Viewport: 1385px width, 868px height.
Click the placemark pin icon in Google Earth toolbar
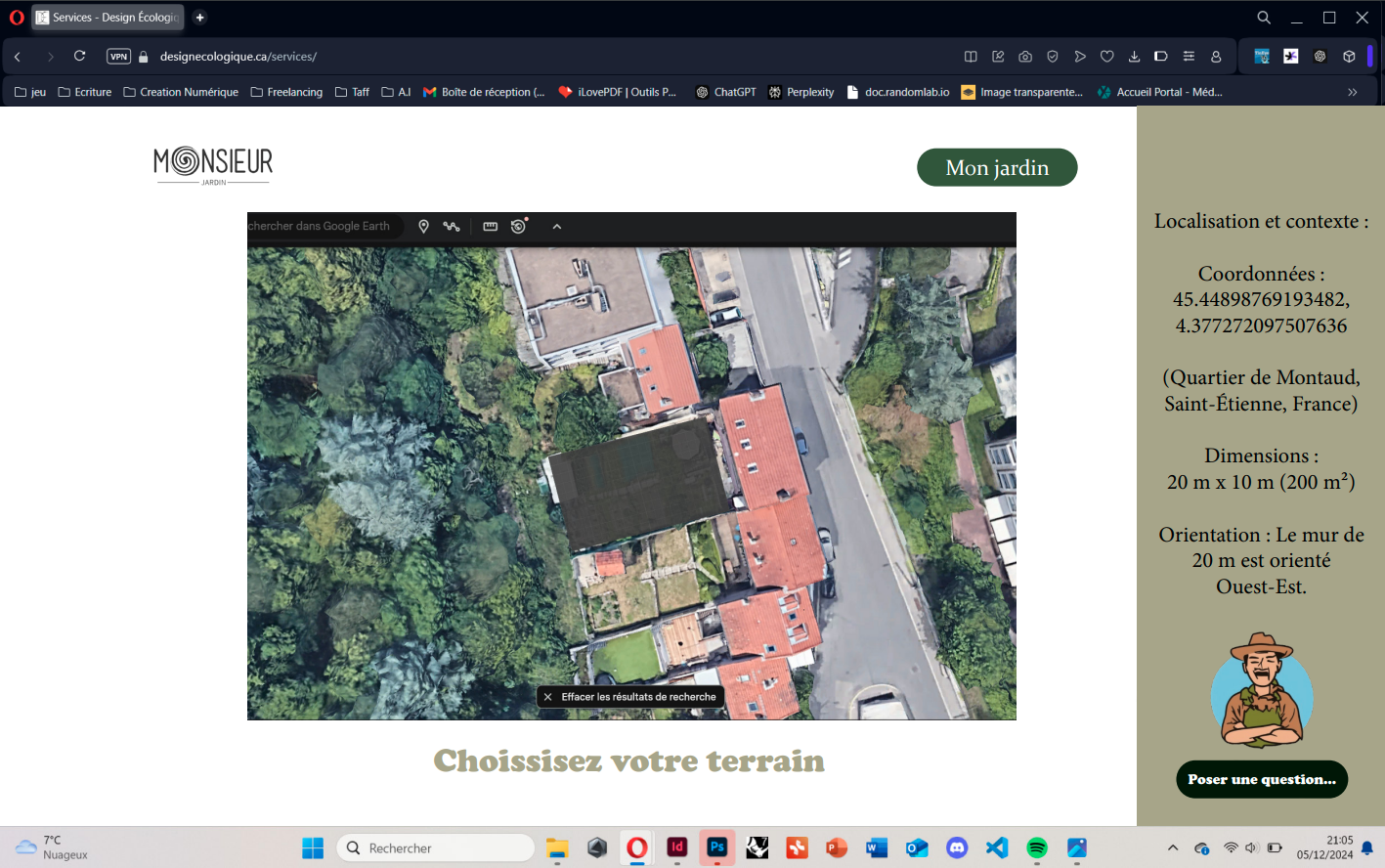423,227
